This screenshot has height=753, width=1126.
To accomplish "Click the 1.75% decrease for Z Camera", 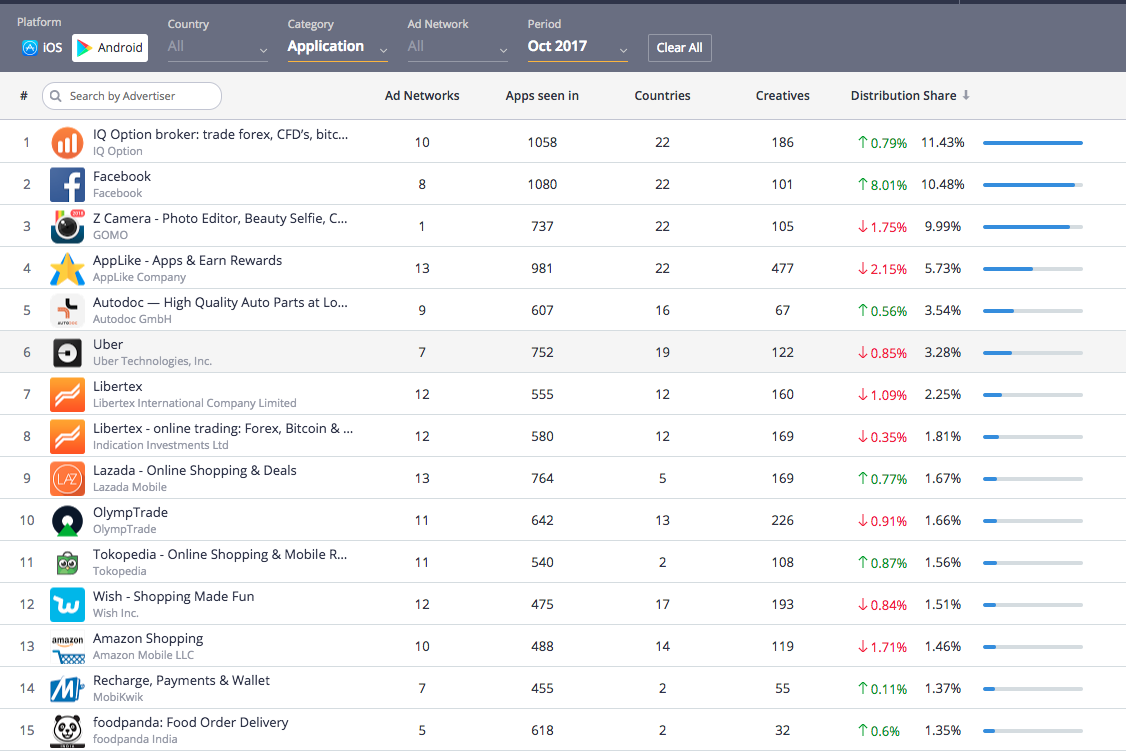I will click(x=882, y=227).
